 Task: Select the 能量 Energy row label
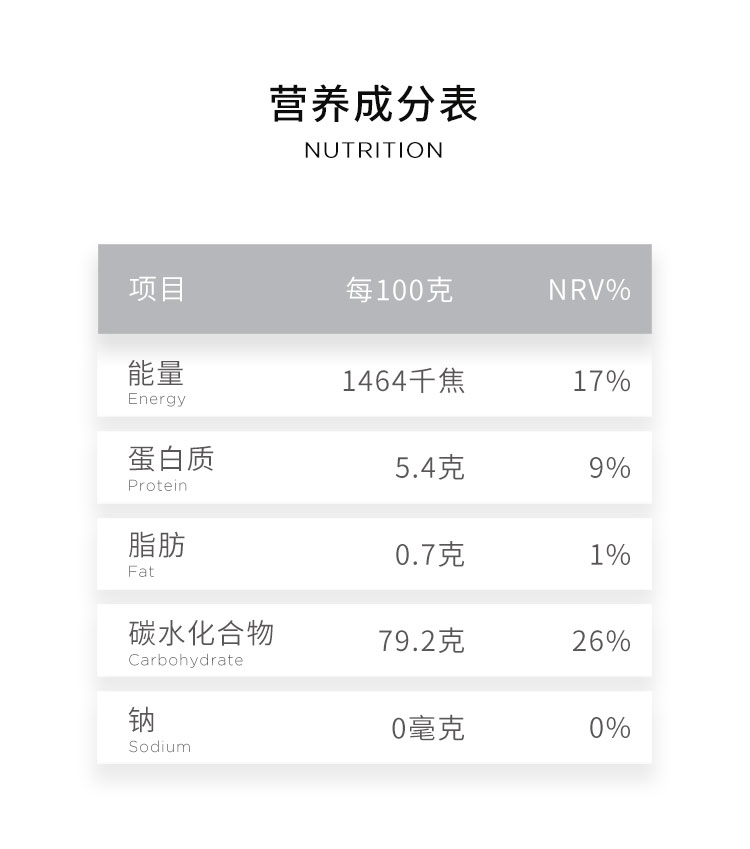(x=157, y=383)
